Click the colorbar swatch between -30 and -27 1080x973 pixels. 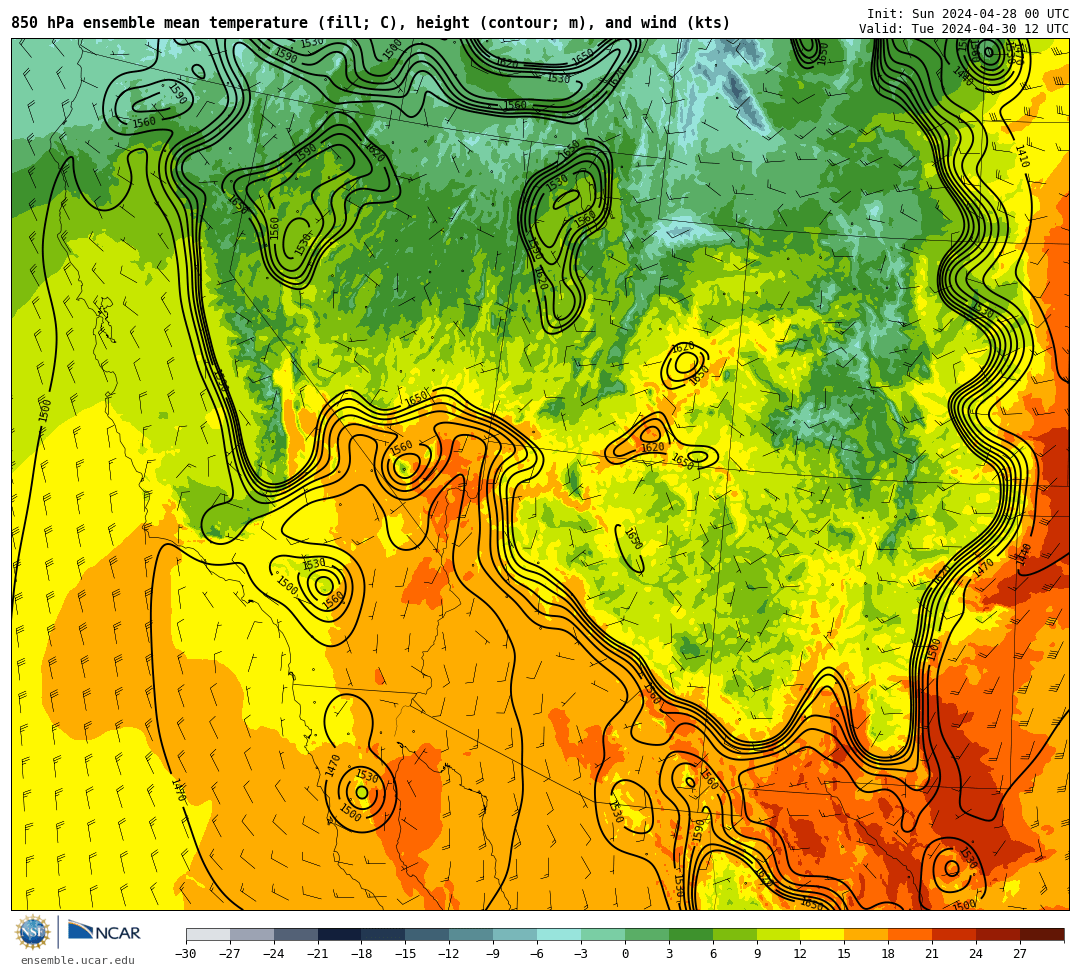click(x=208, y=934)
